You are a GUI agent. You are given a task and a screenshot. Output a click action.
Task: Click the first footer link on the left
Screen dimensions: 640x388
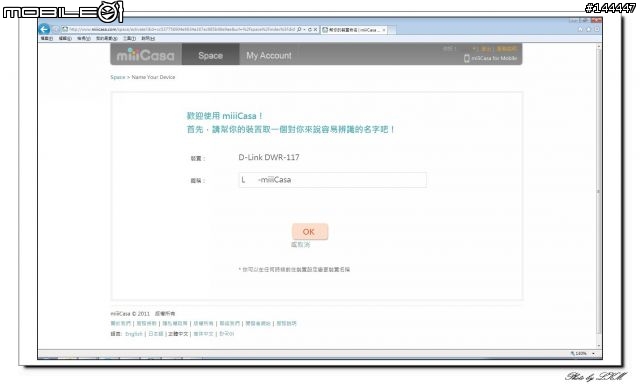coord(120,323)
